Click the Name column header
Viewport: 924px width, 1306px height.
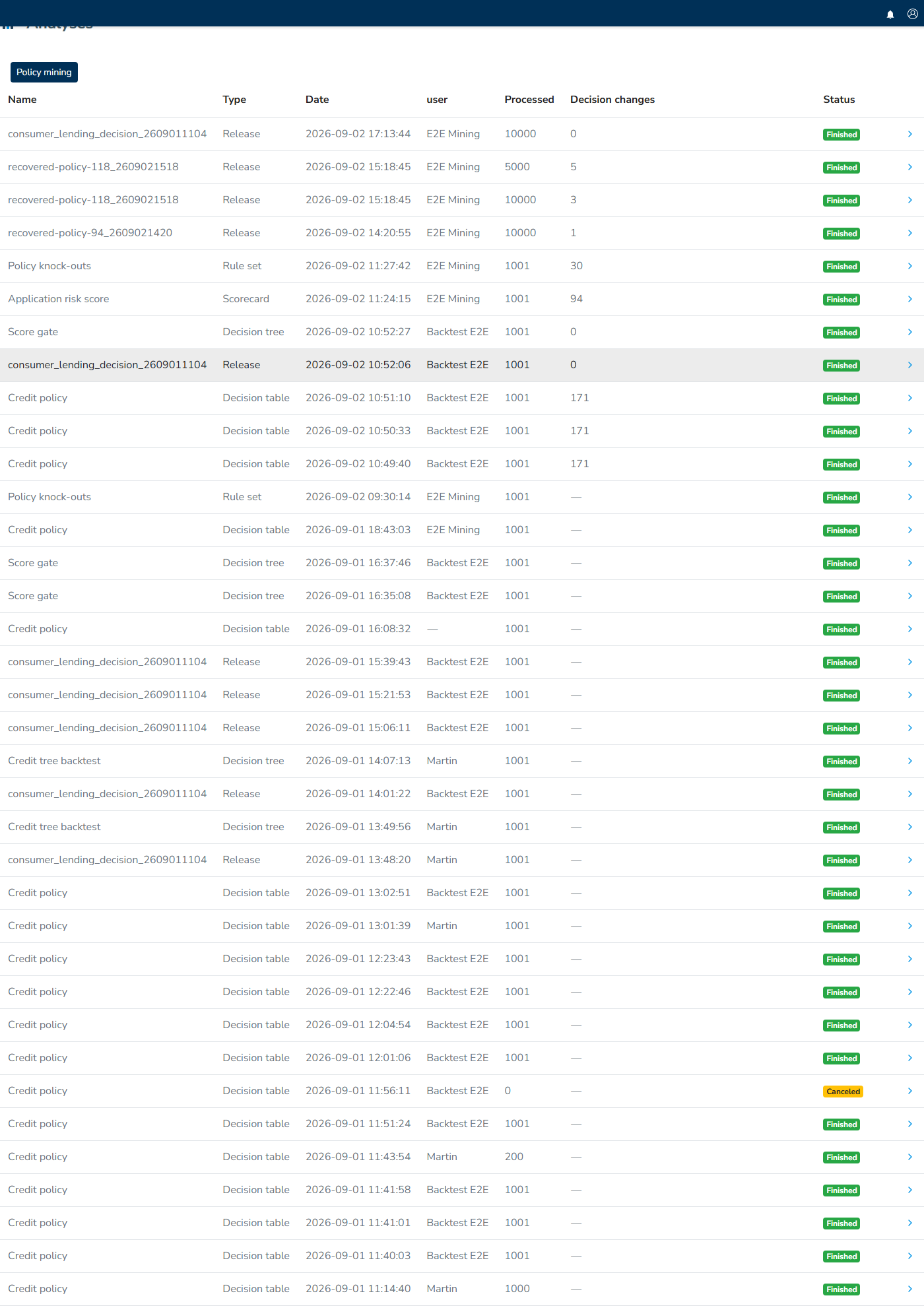(22, 100)
